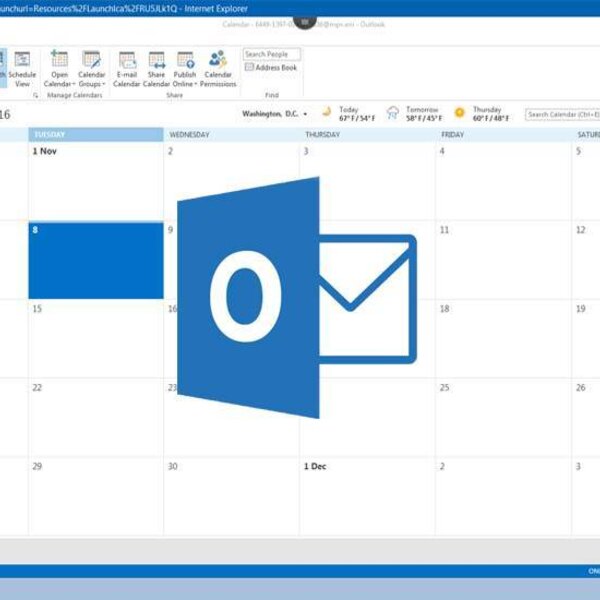600x600 pixels.
Task: Select day 25 in the calendar
Action: 503,418
